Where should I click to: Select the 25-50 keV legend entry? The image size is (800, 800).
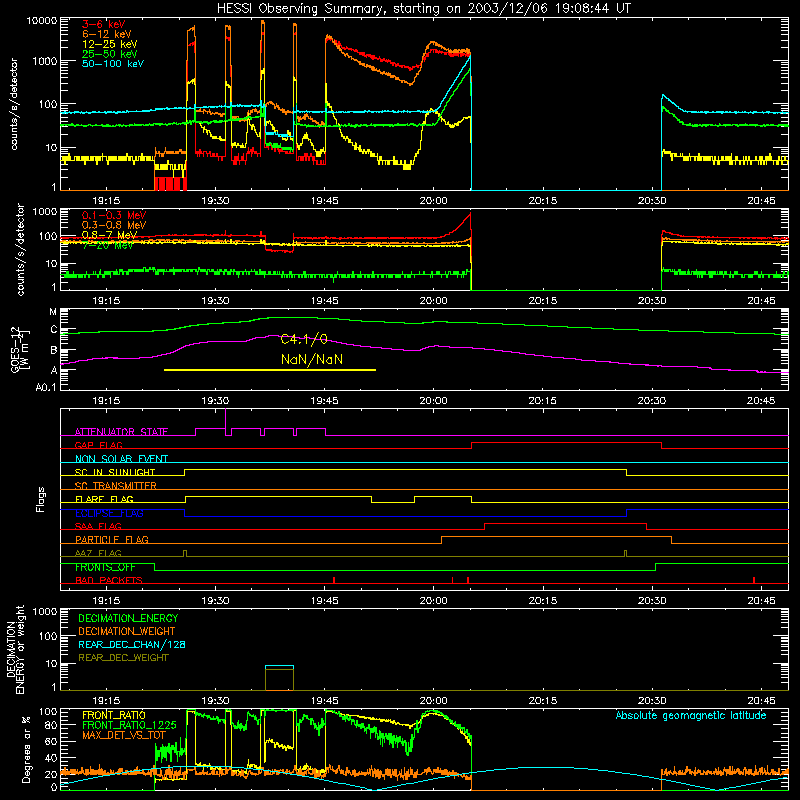tap(110, 54)
